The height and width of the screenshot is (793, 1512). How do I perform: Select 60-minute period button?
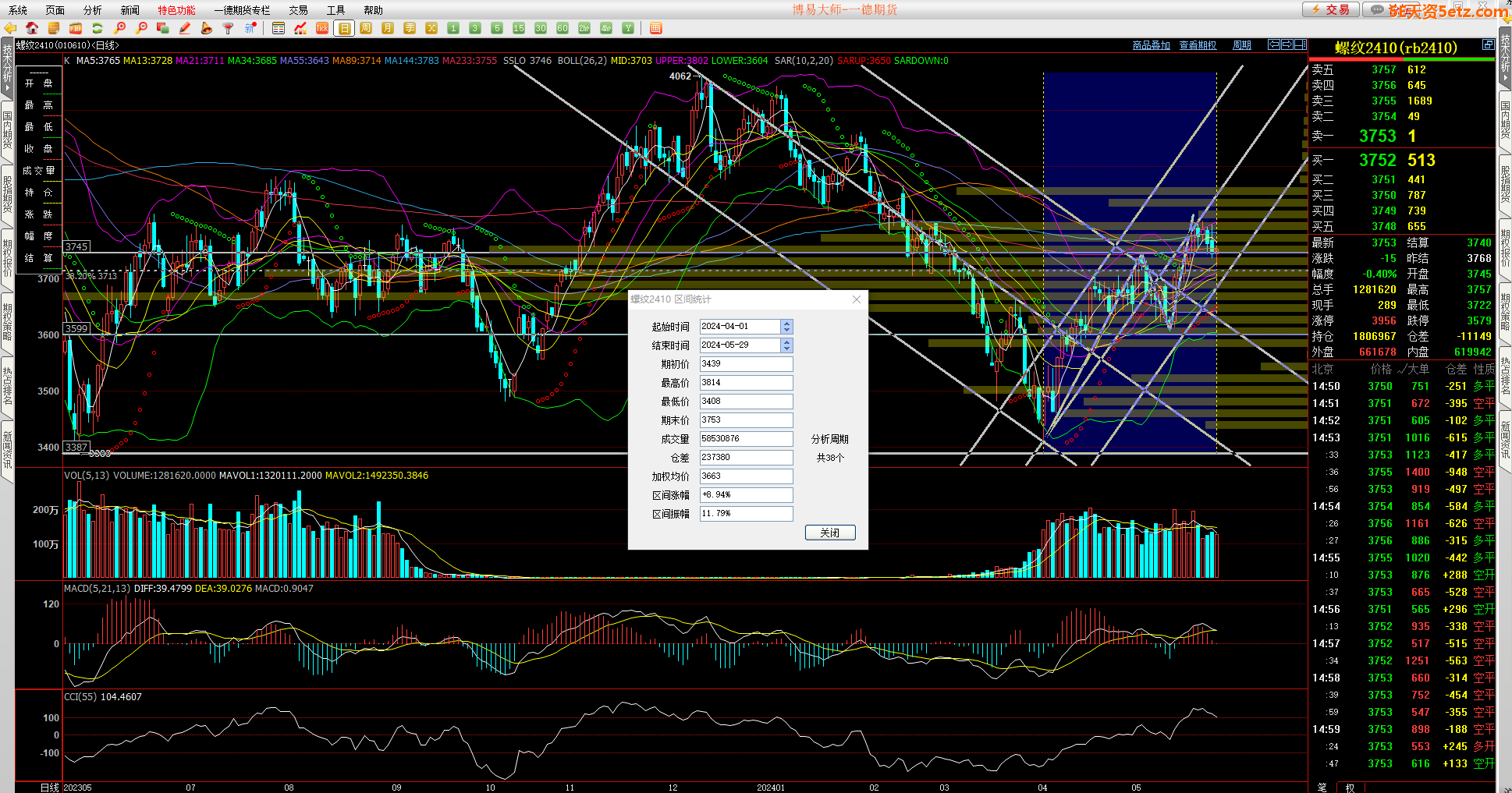pyautogui.click(x=563, y=28)
